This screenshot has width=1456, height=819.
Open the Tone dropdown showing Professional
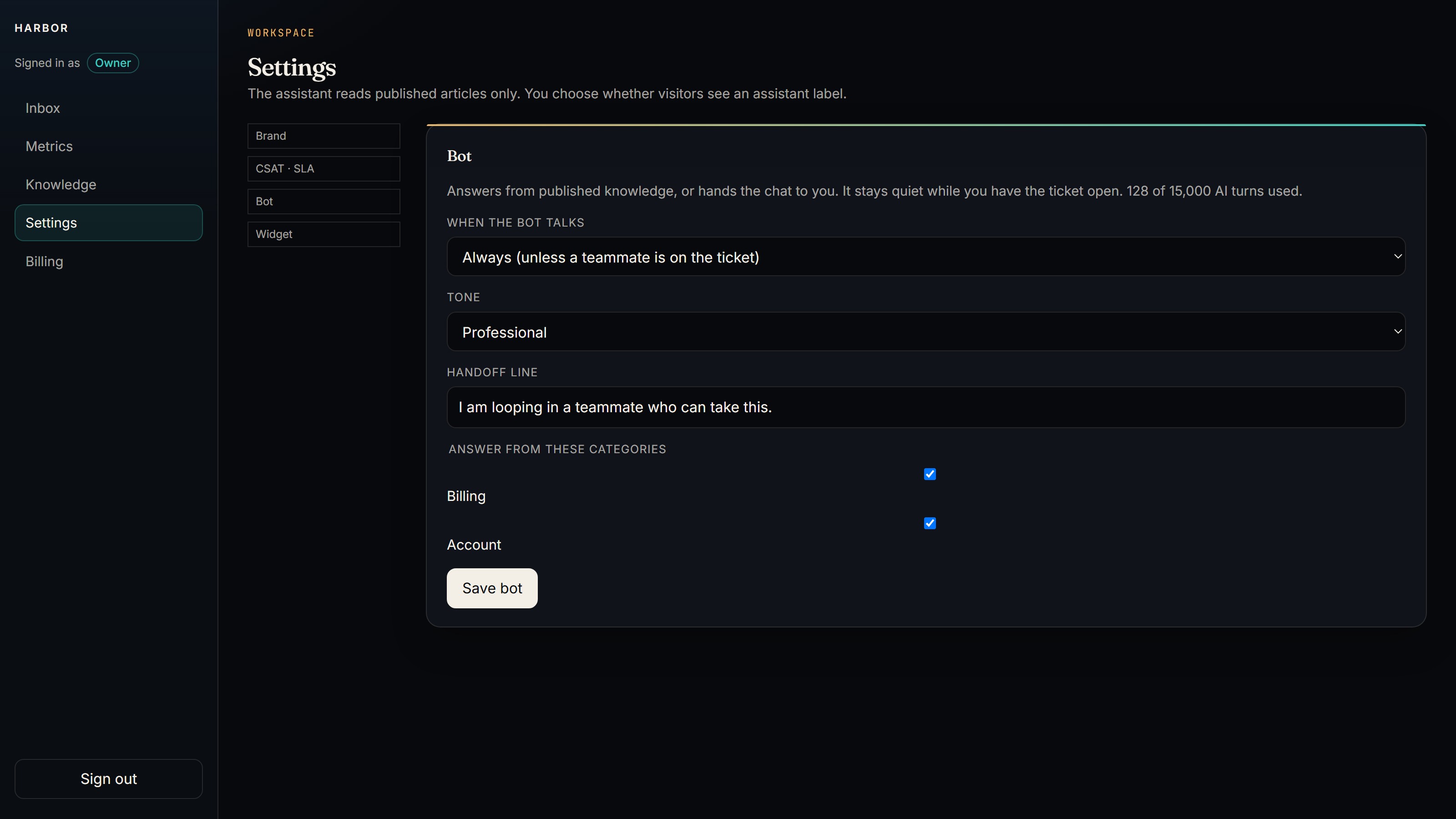pos(926,332)
